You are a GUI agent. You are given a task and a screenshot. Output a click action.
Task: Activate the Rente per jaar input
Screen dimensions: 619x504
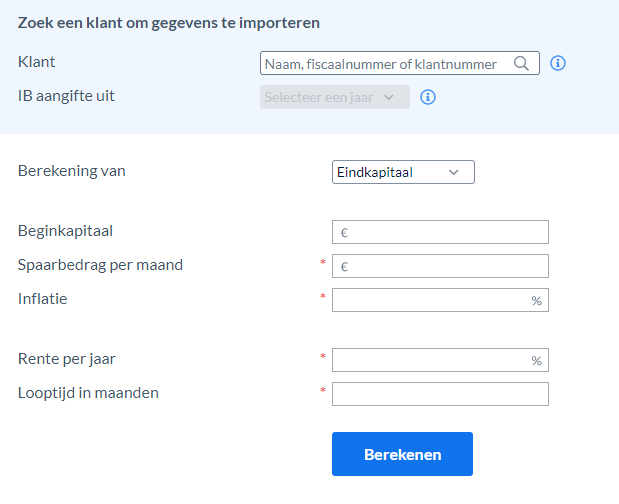pyautogui.click(x=440, y=360)
